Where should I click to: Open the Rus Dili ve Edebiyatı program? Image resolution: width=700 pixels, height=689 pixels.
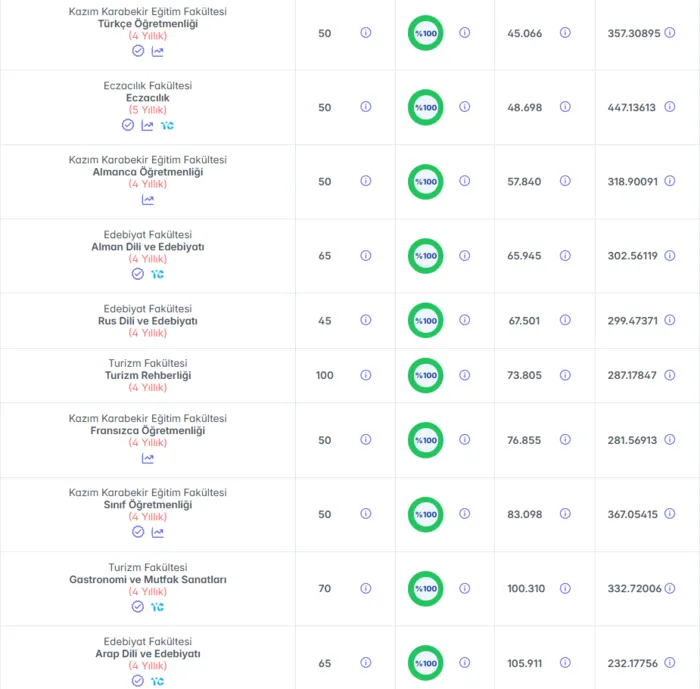148,321
